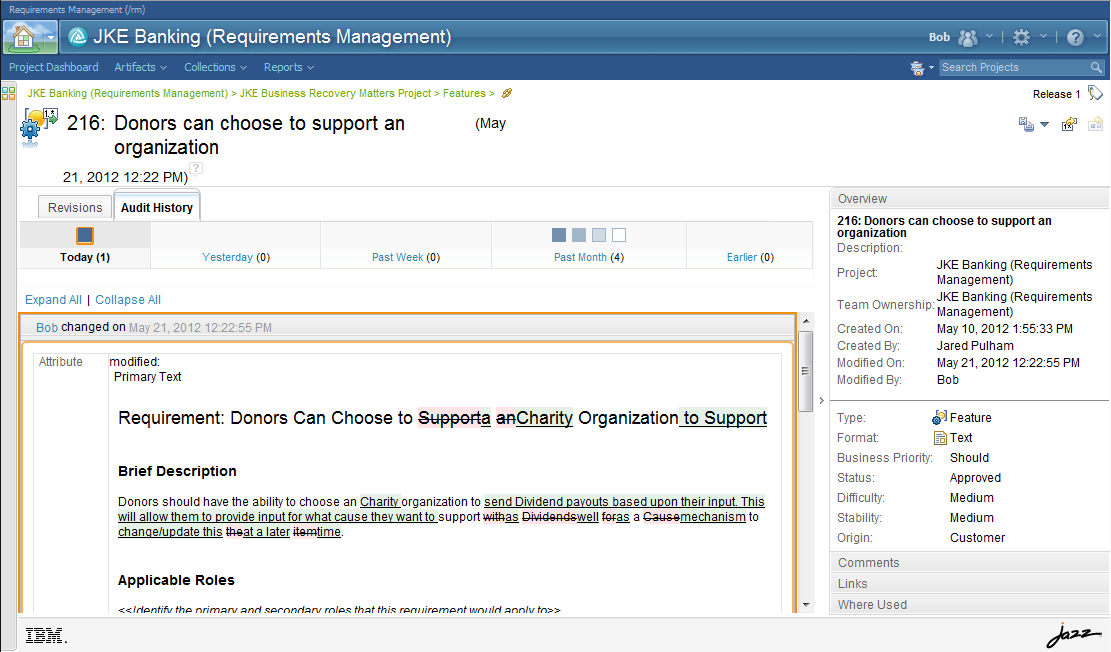Viewport: 1111px width, 652px height.
Task: Open Project Dashboard menu item
Action: pos(54,67)
